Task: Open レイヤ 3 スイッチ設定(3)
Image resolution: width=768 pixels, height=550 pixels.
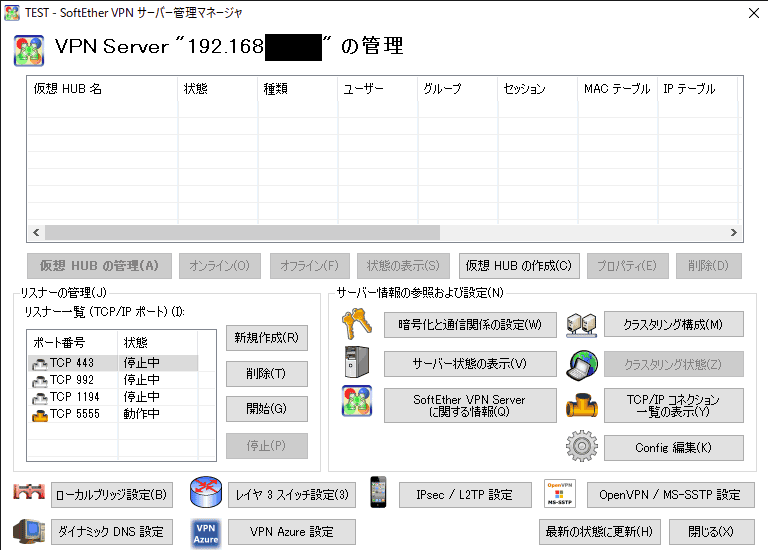Action: tap(292, 495)
